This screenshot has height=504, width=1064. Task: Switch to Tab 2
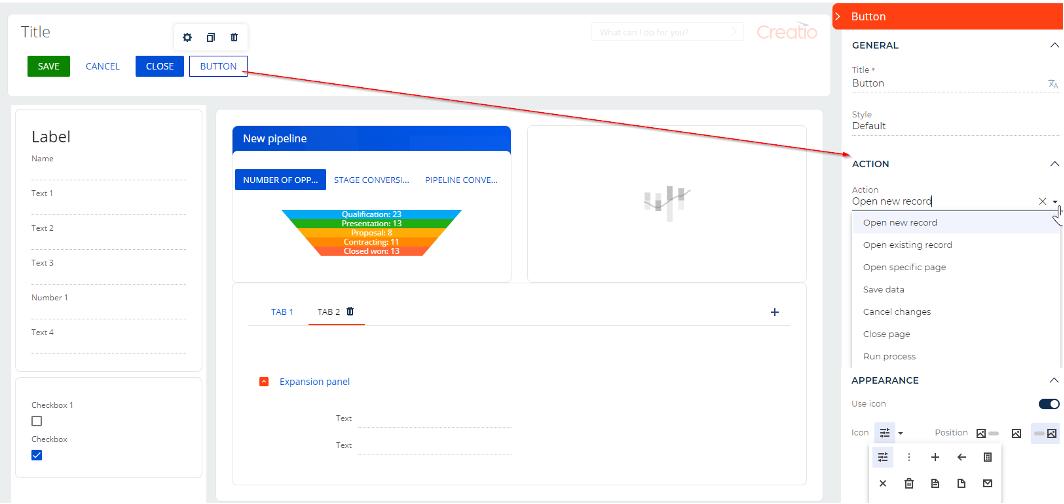pyautogui.click(x=328, y=312)
